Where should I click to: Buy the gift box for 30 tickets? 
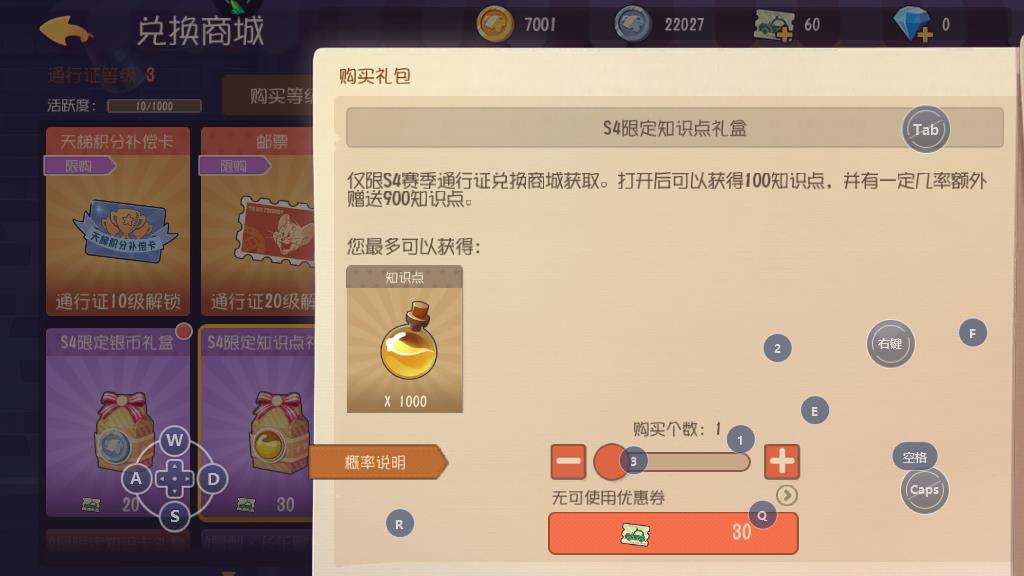click(673, 534)
